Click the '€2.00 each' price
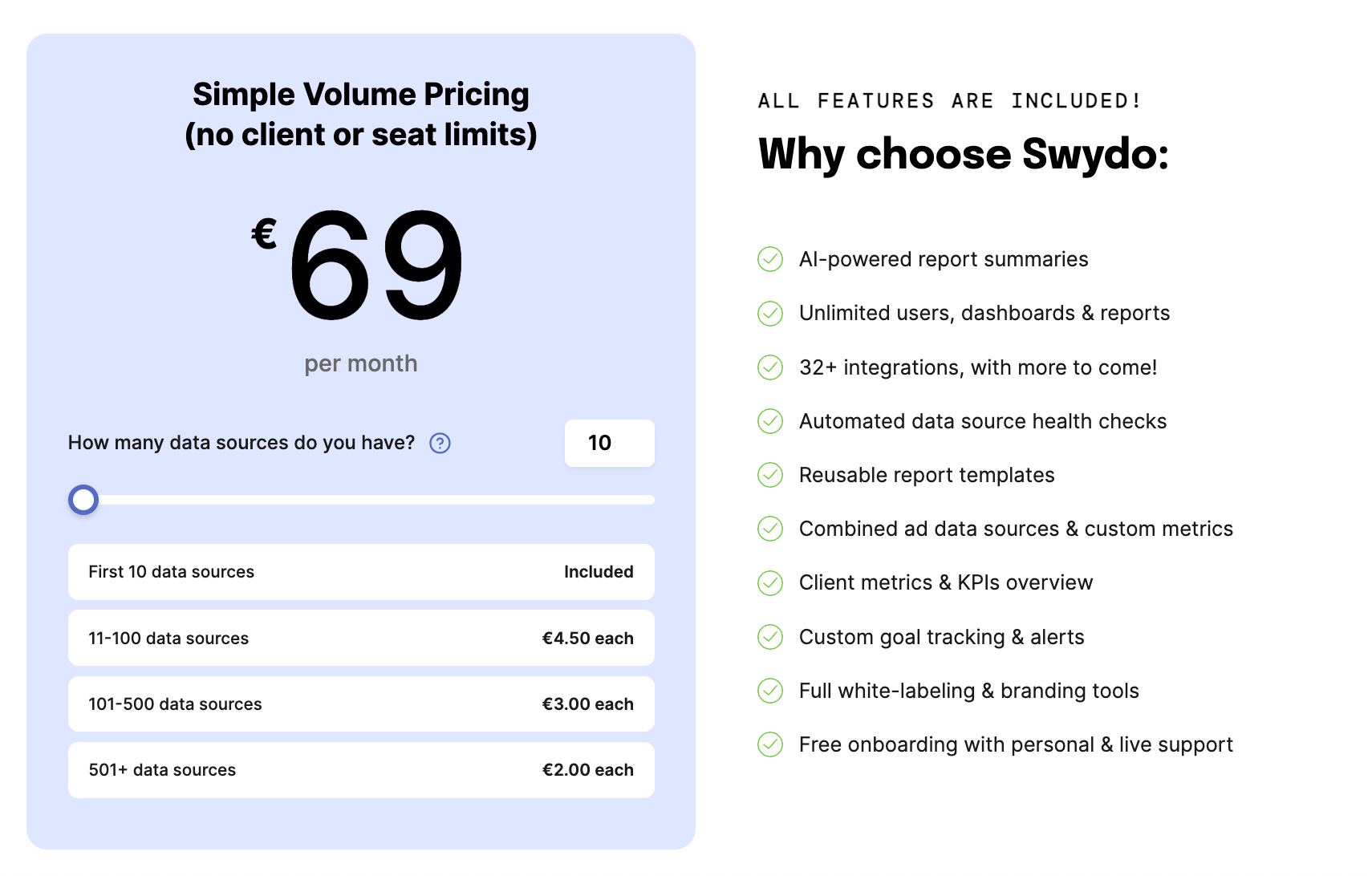Viewport: 1372px width, 876px height. tap(587, 770)
